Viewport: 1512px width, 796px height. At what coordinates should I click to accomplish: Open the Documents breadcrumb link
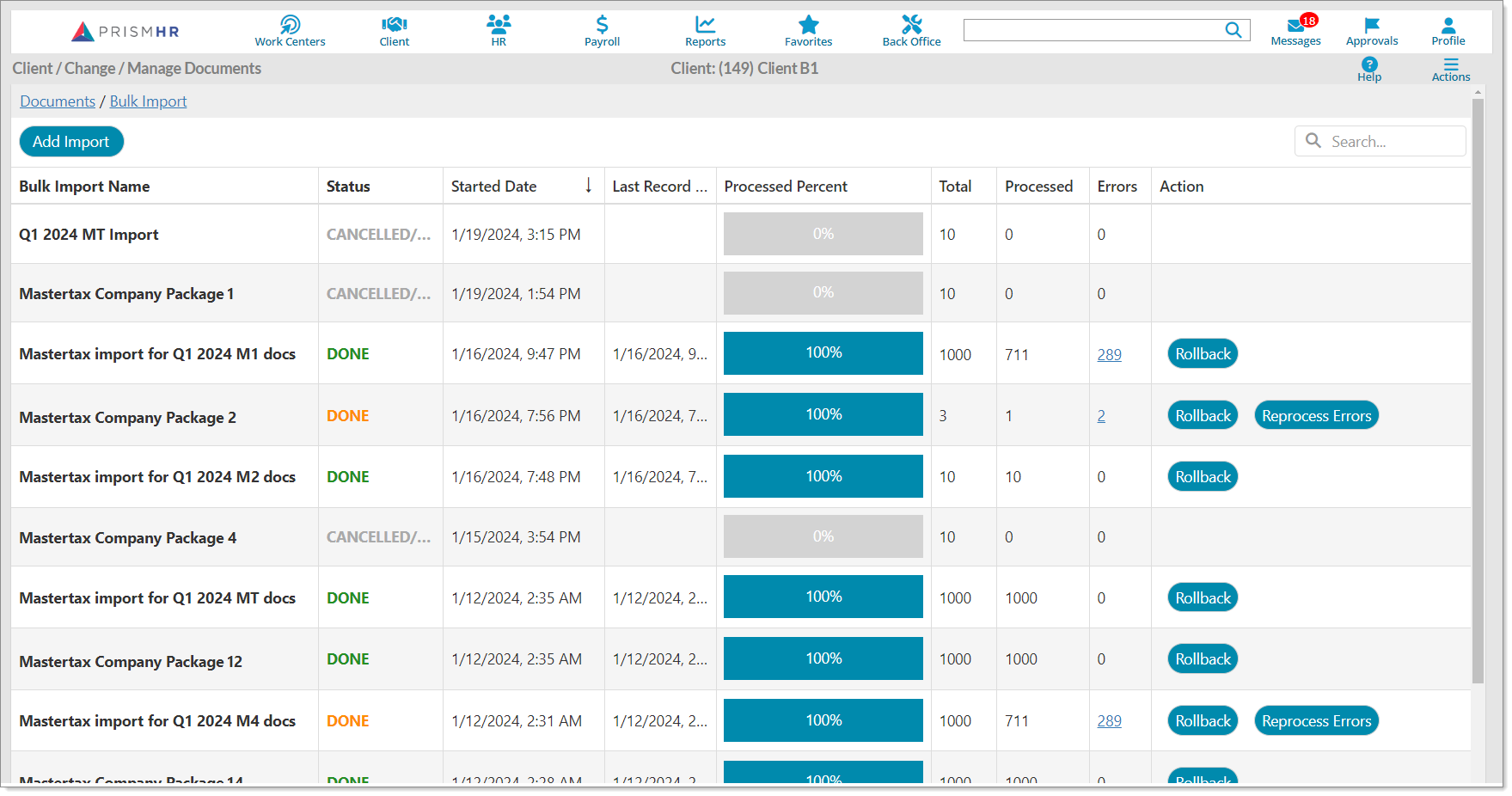tap(58, 101)
